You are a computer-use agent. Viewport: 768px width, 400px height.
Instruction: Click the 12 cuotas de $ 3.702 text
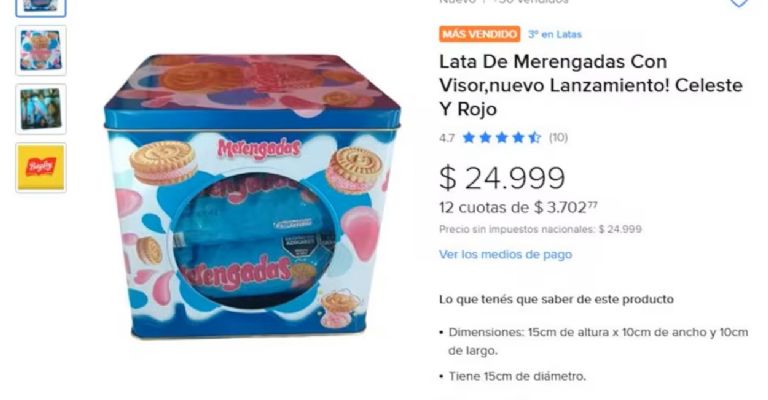click(518, 208)
